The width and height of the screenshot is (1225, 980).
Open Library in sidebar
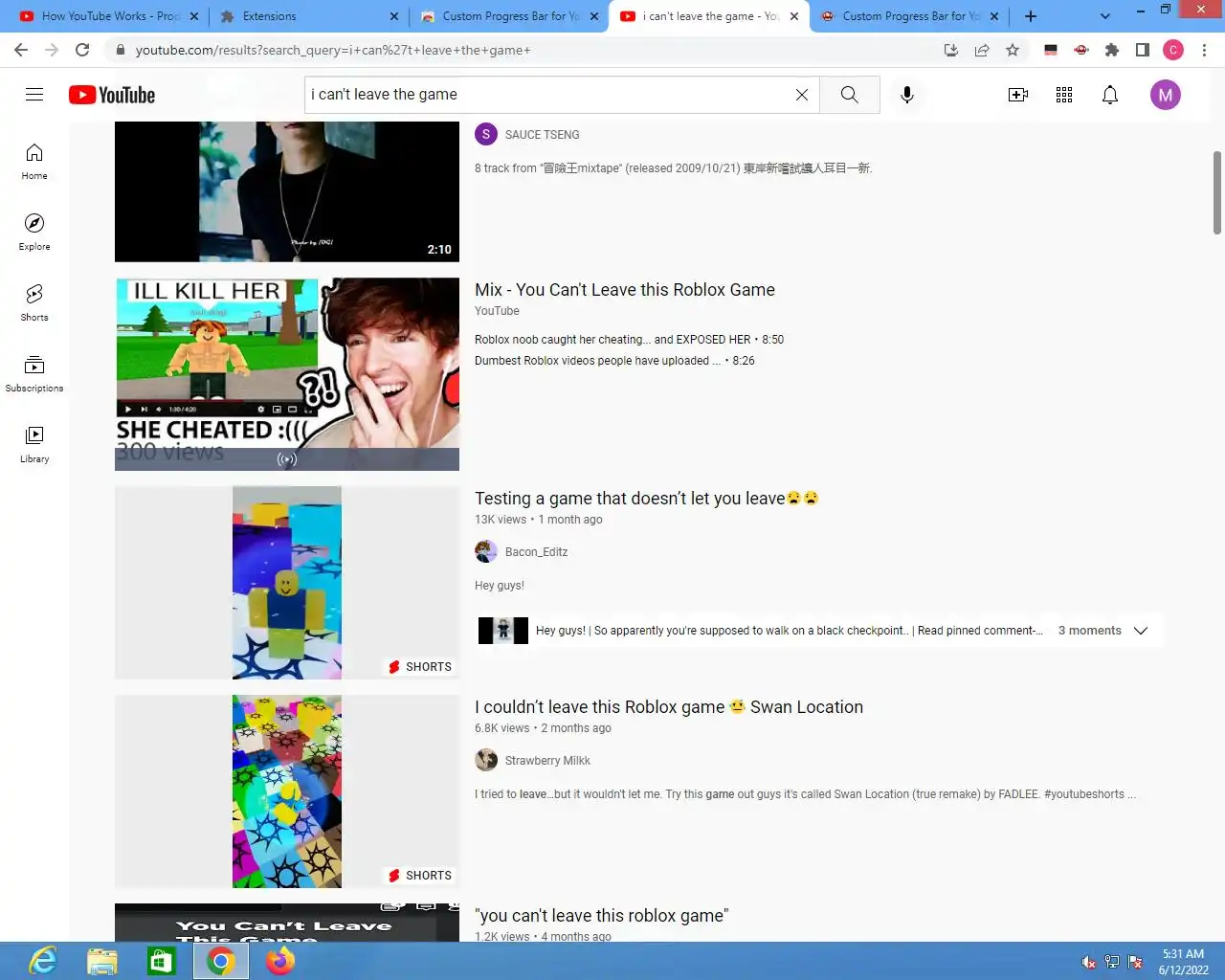tap(34, 445)
